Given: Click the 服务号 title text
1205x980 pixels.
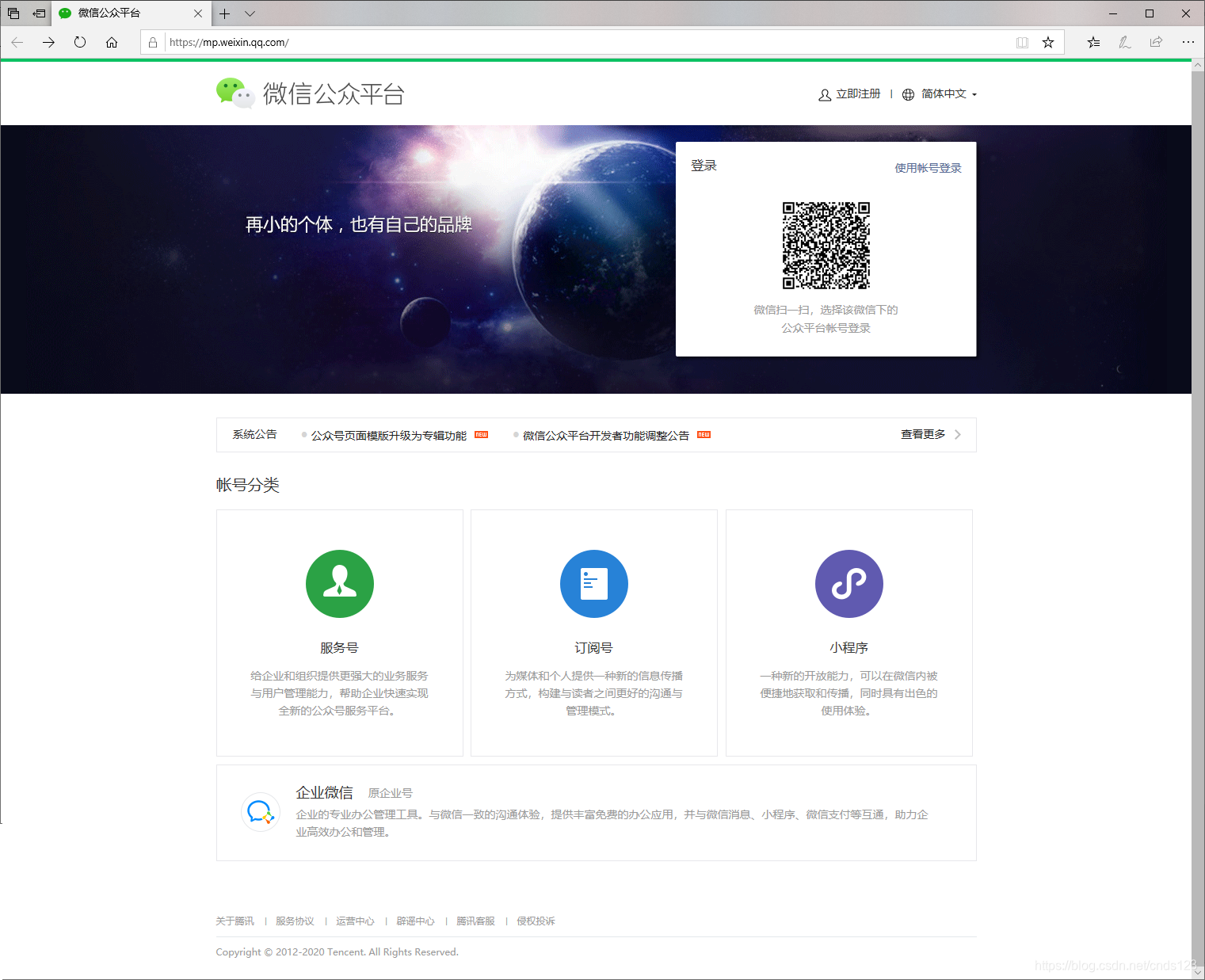Looking at the screenshot, I should pyautogui.click(x=340, y=648).
